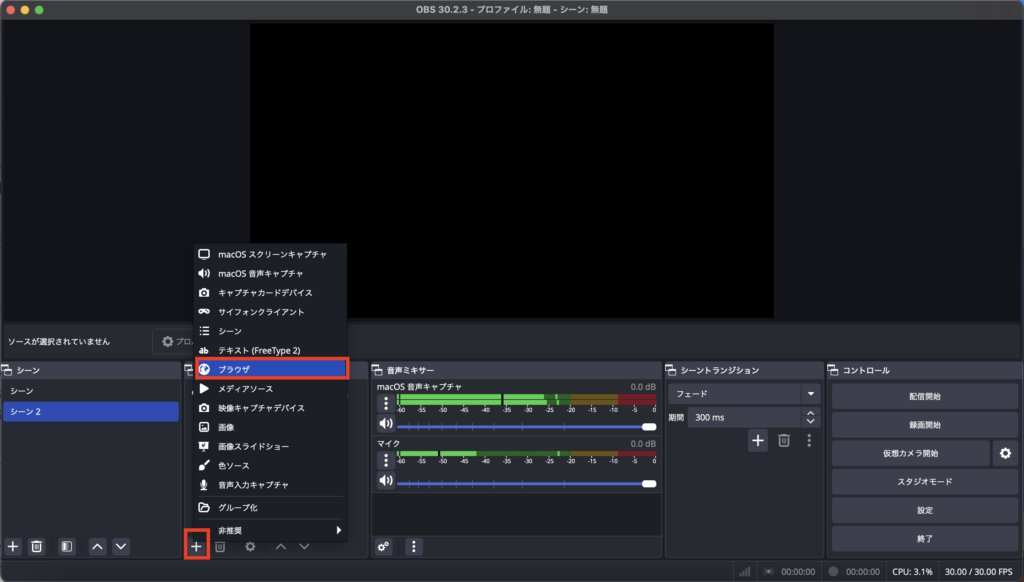Choose シーン entry in add-source menu

(270, 331)
